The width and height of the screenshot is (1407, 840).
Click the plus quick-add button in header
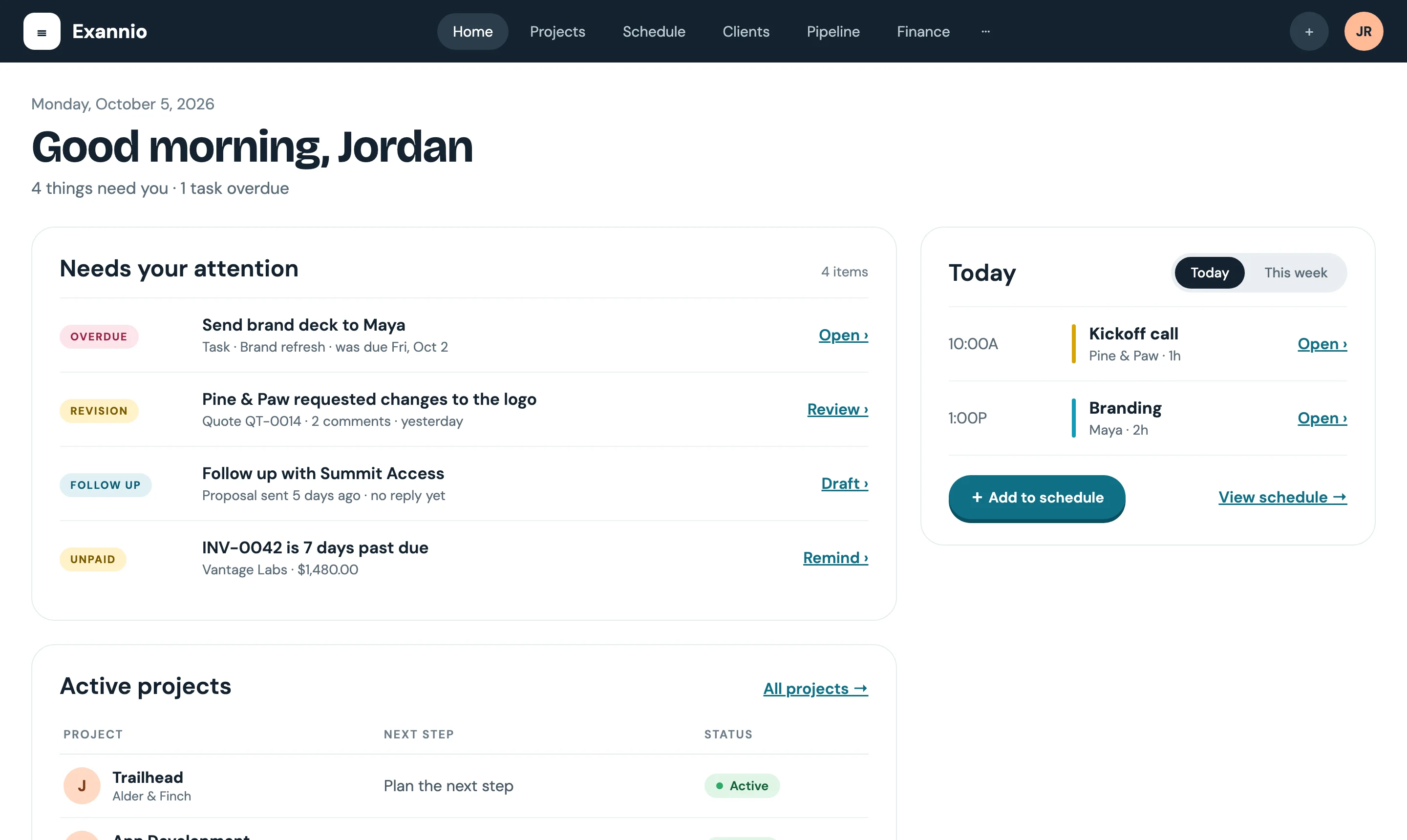(1308, 31)
